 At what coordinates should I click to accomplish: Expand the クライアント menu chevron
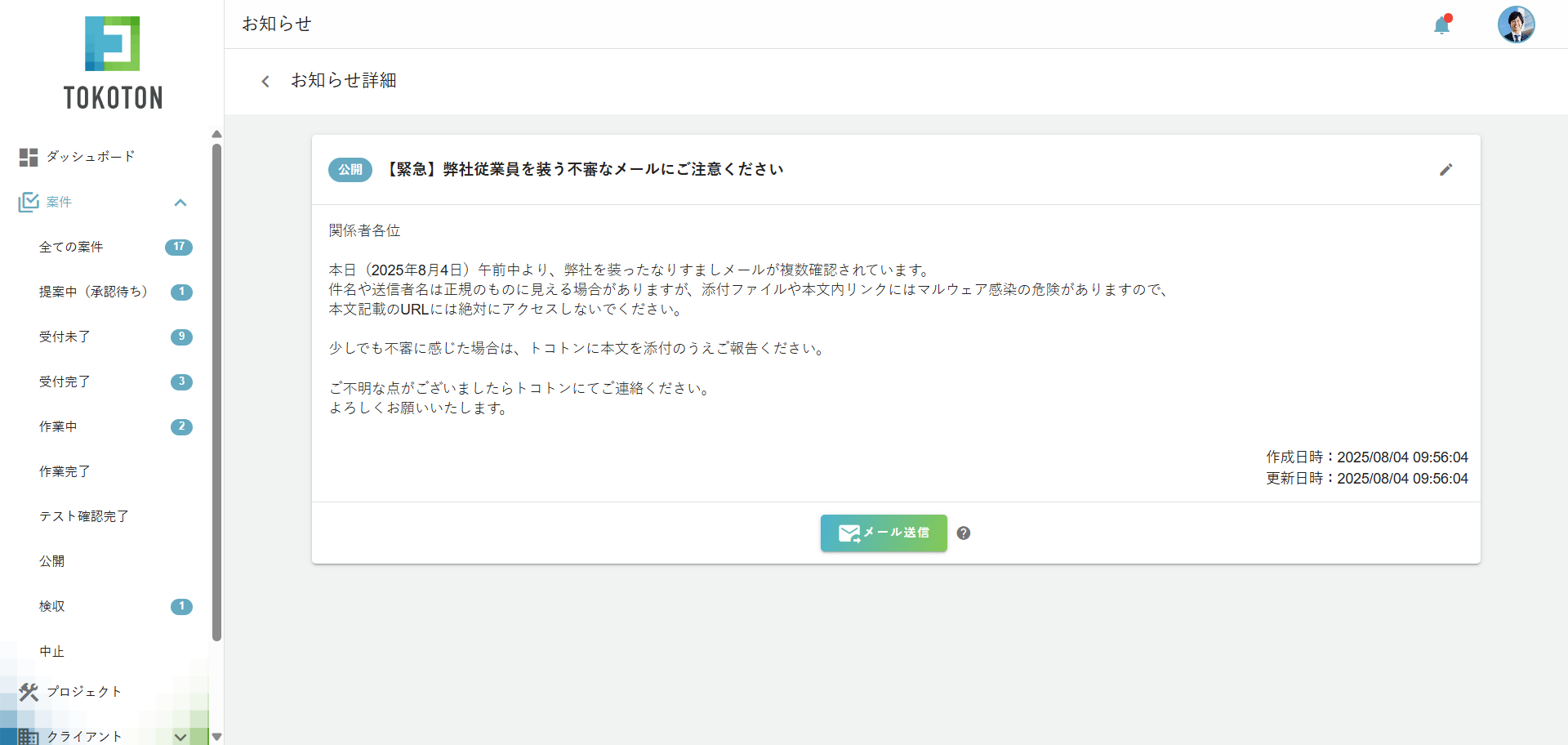180,737
